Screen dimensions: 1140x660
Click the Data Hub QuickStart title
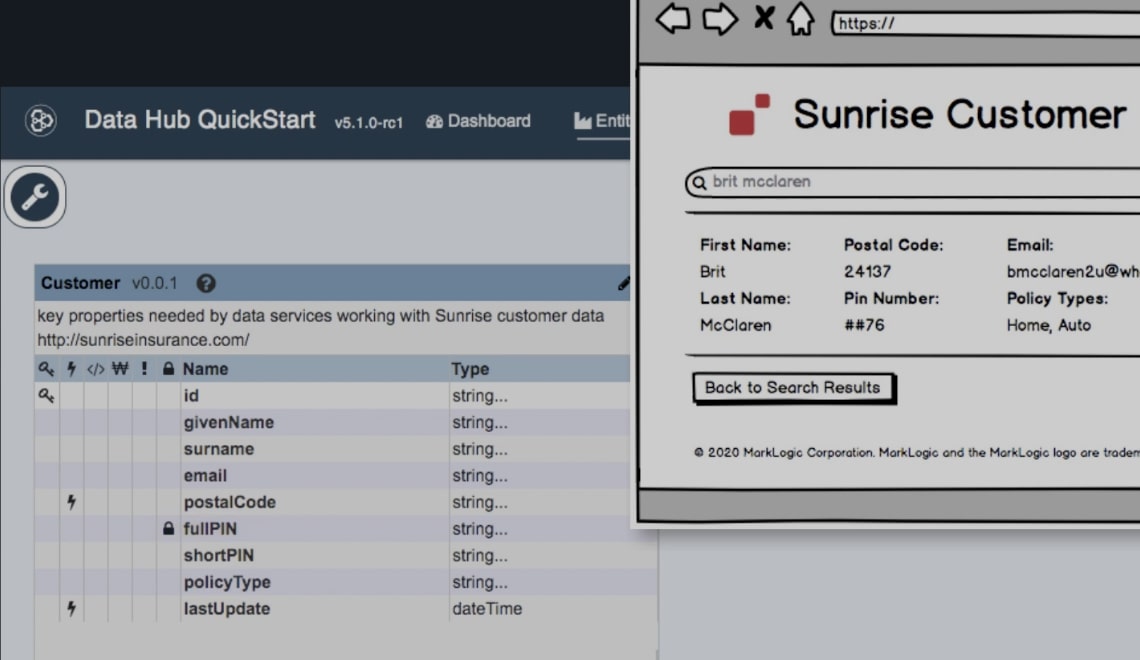pos(200,120)
